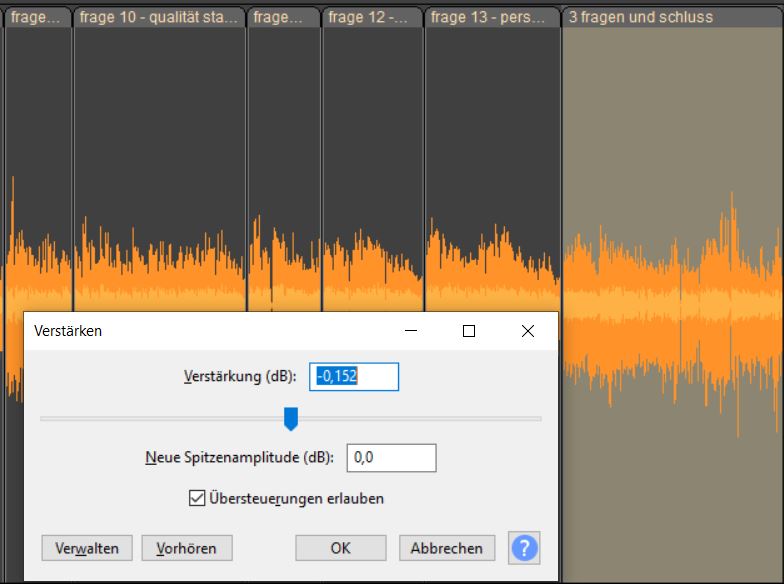Image resolution: width=784 pixels, height=584 pixels.
Task: Select clip titled 'frage 10 - qualität sta...'
Action: 159,18
